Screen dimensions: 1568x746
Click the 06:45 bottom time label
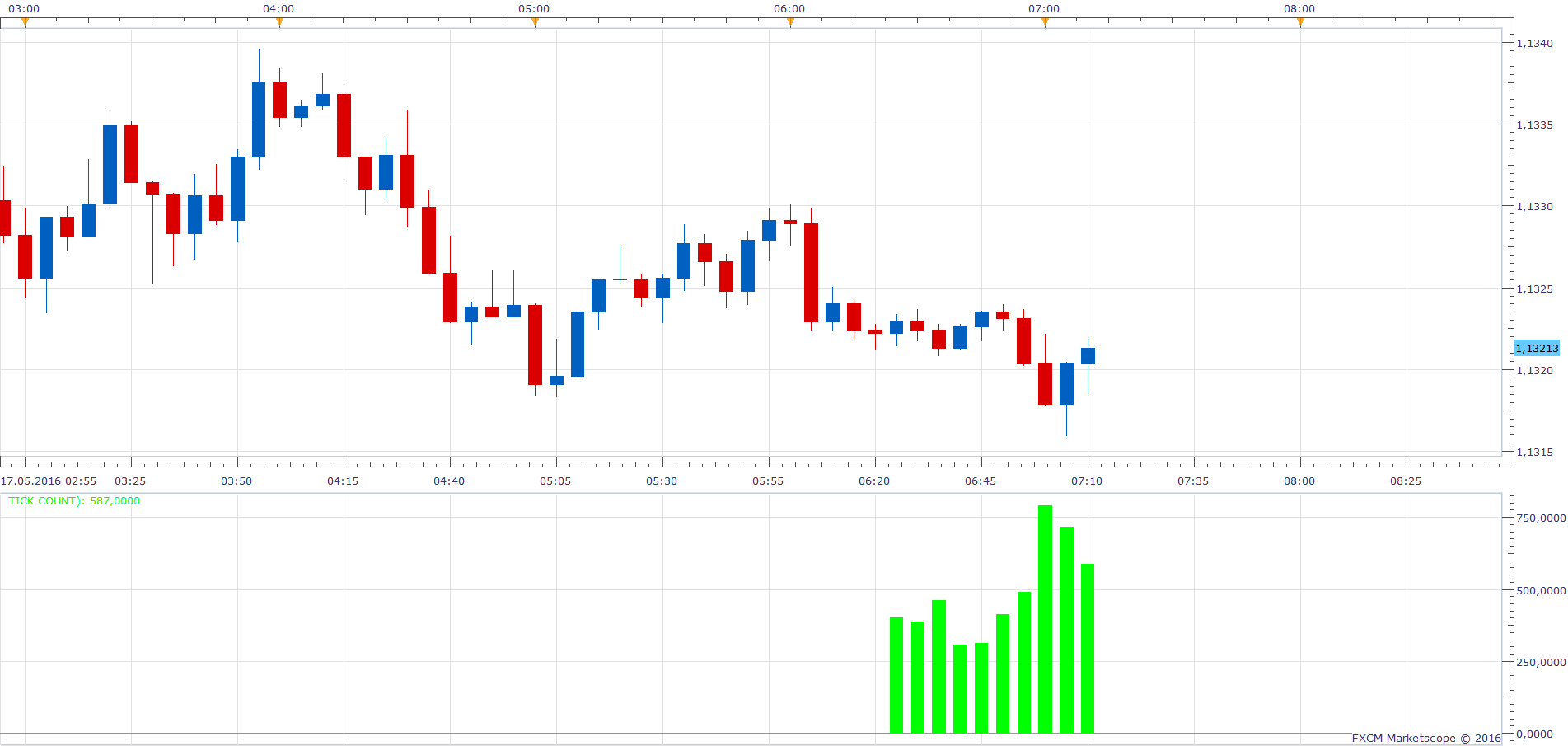(x=981, y=481)
